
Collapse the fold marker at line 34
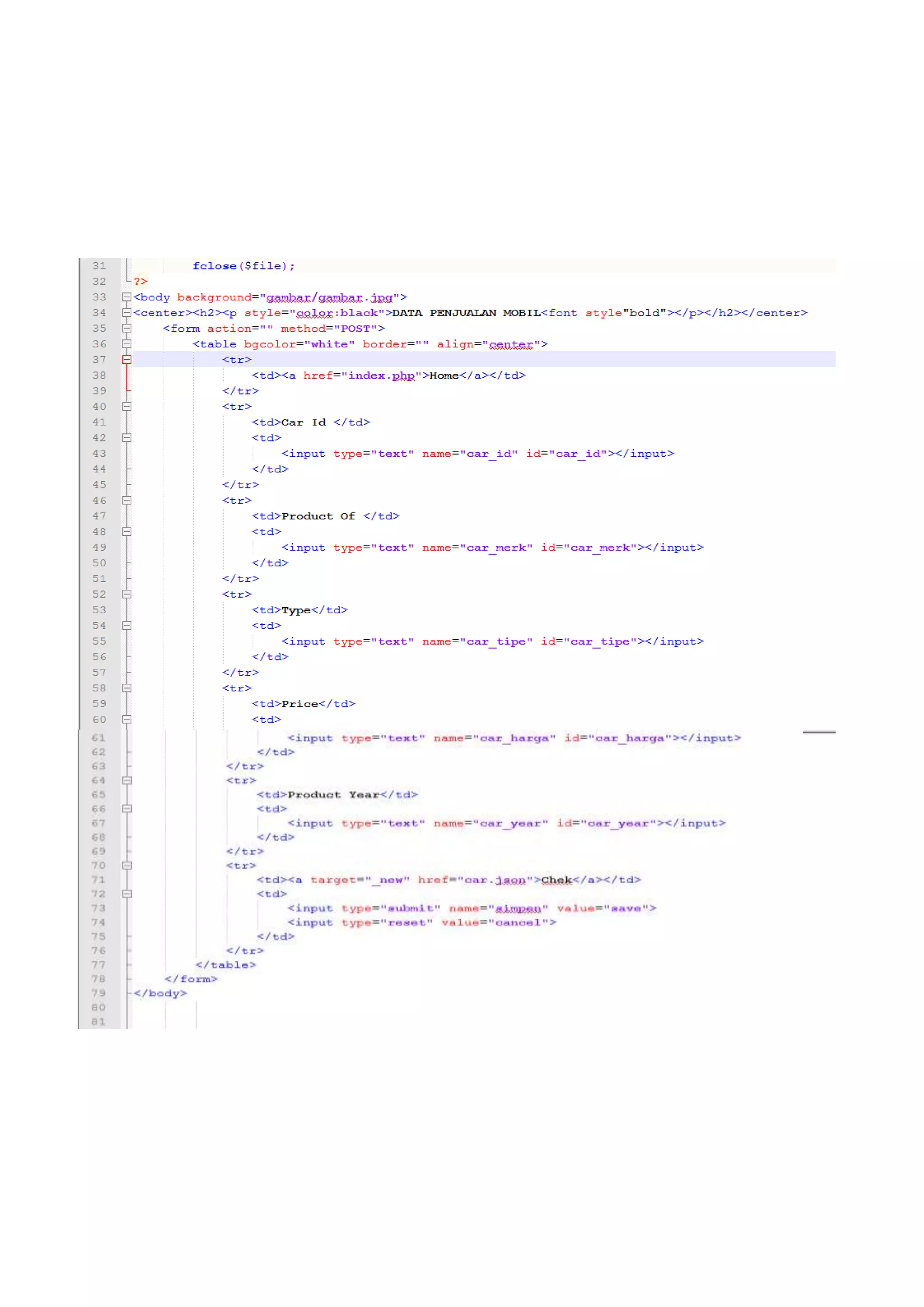click(x=127, y=312)
